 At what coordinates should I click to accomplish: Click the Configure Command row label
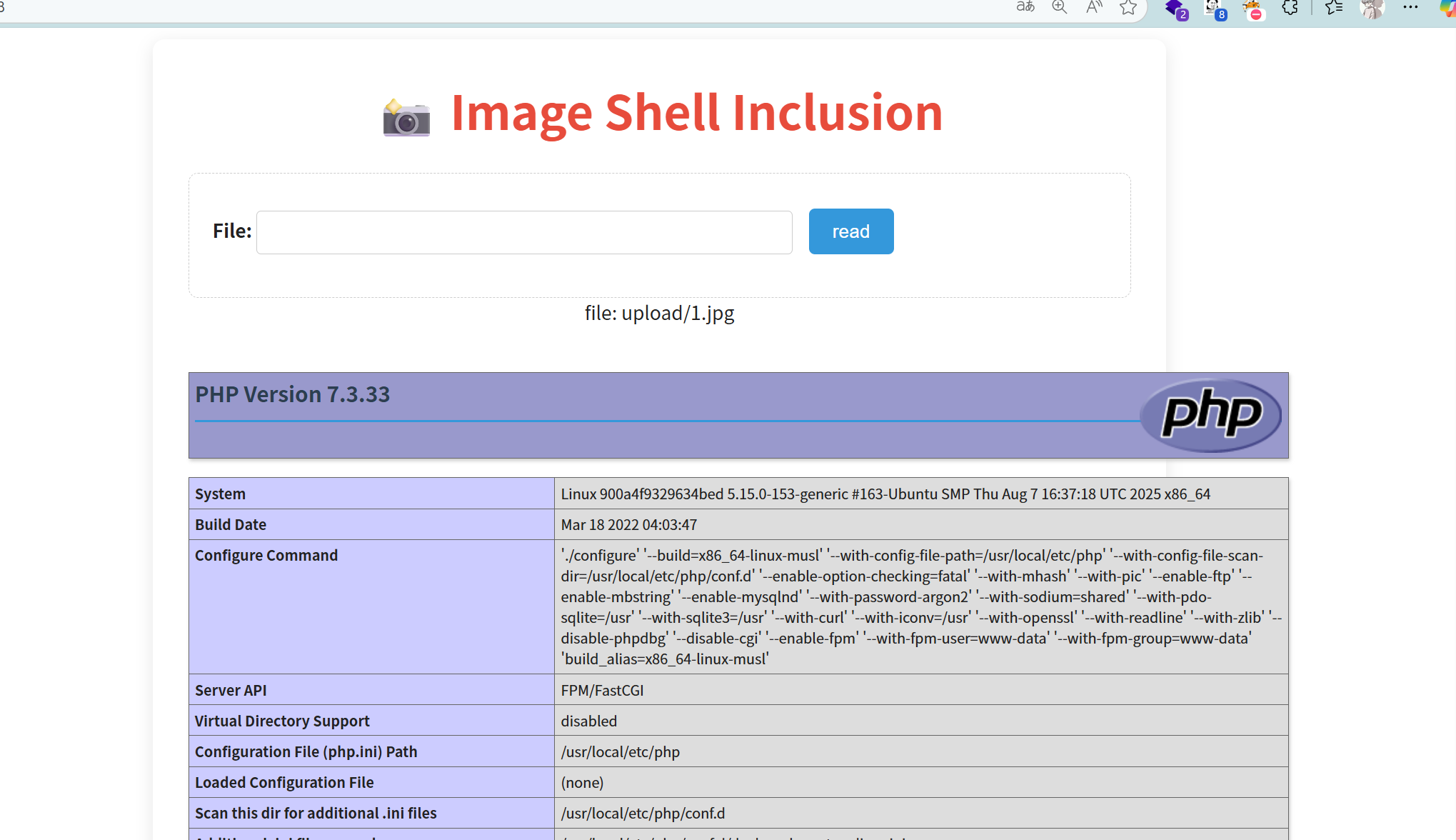tap(266, 556)
